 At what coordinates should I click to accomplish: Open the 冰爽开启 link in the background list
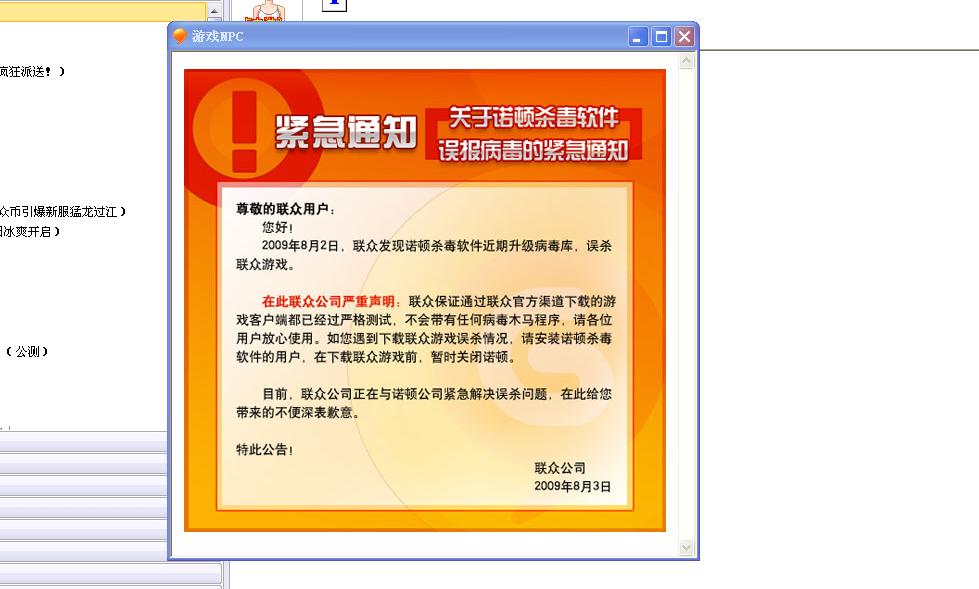point(30,232)
